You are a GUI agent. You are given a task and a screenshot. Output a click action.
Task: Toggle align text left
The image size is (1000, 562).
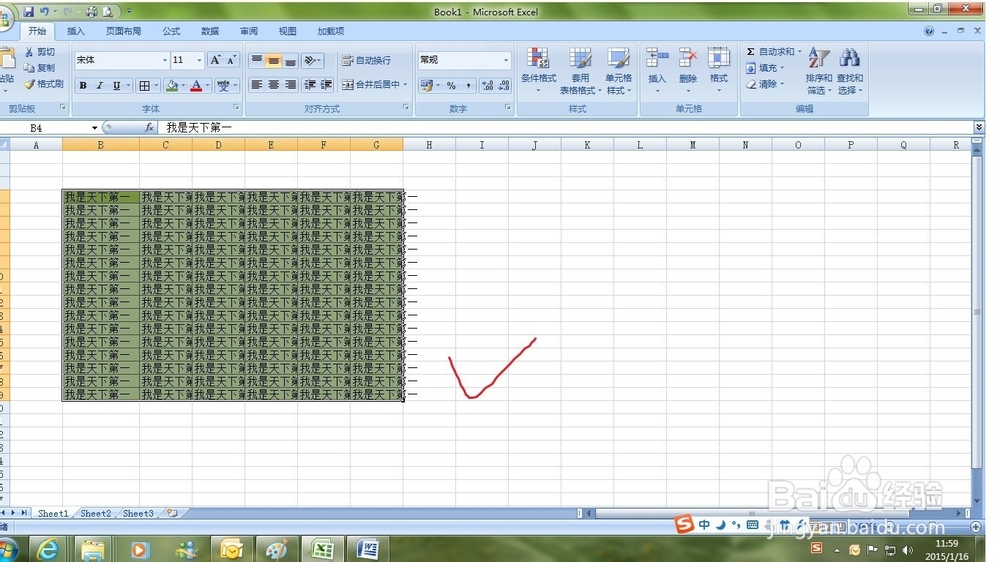tap(256, 84)
